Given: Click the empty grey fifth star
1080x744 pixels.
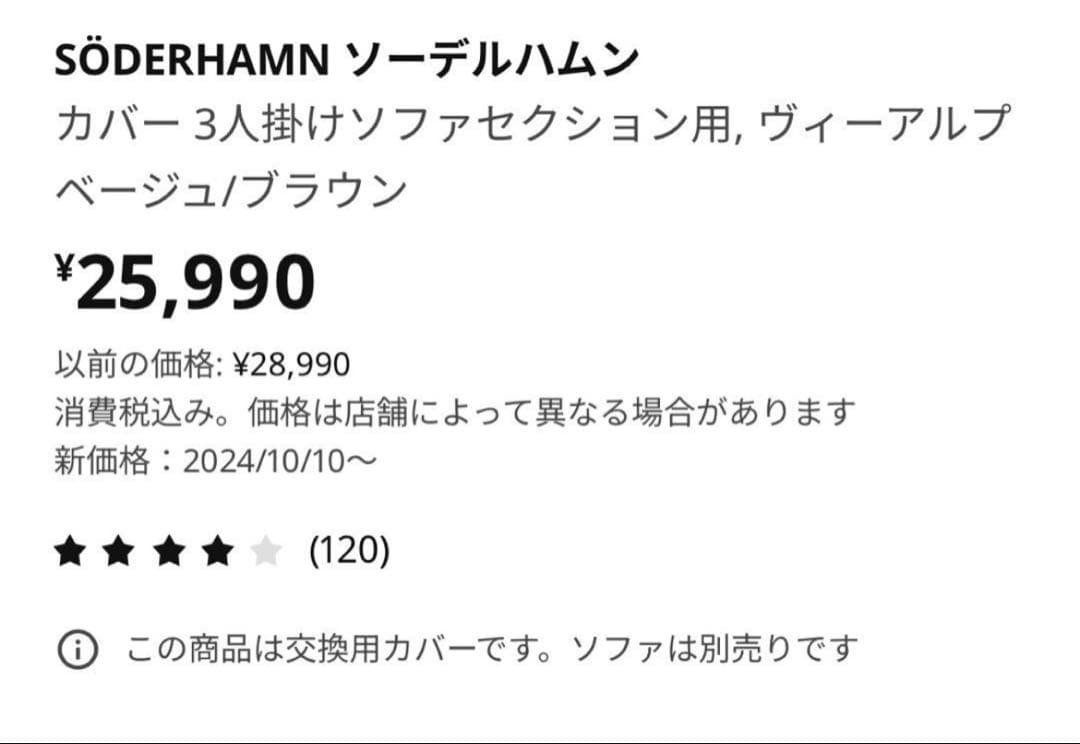Looking at the screenshot, I should (265, 551).
